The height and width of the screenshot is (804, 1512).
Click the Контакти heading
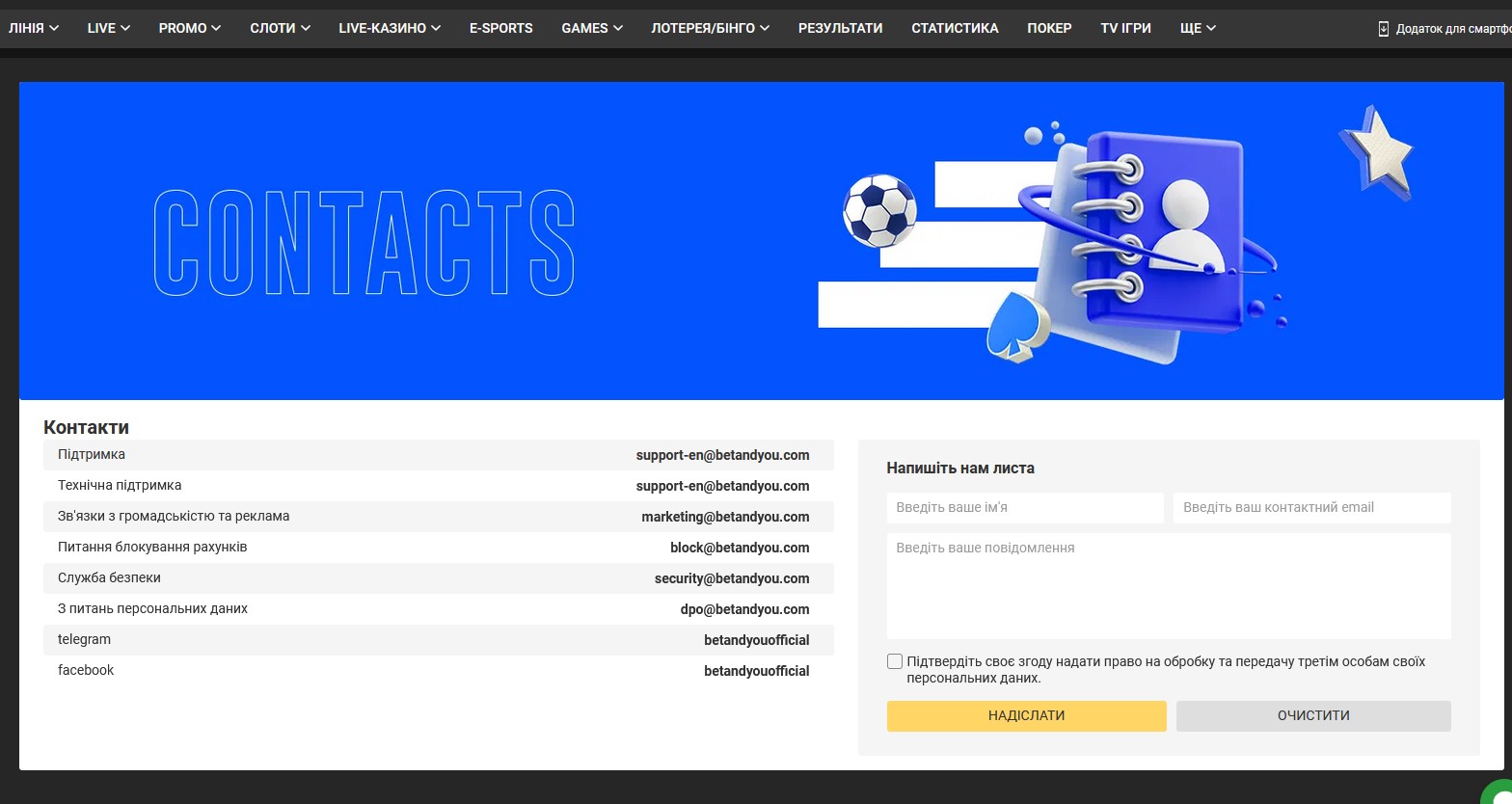[x=86, y=427]
